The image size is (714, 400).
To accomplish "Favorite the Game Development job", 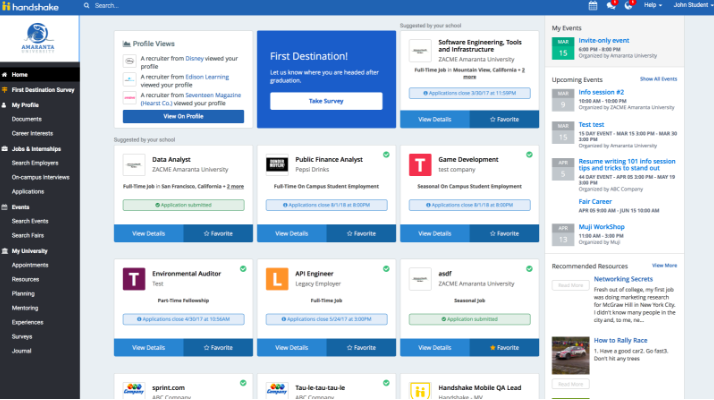I will (x=504, y=233).
